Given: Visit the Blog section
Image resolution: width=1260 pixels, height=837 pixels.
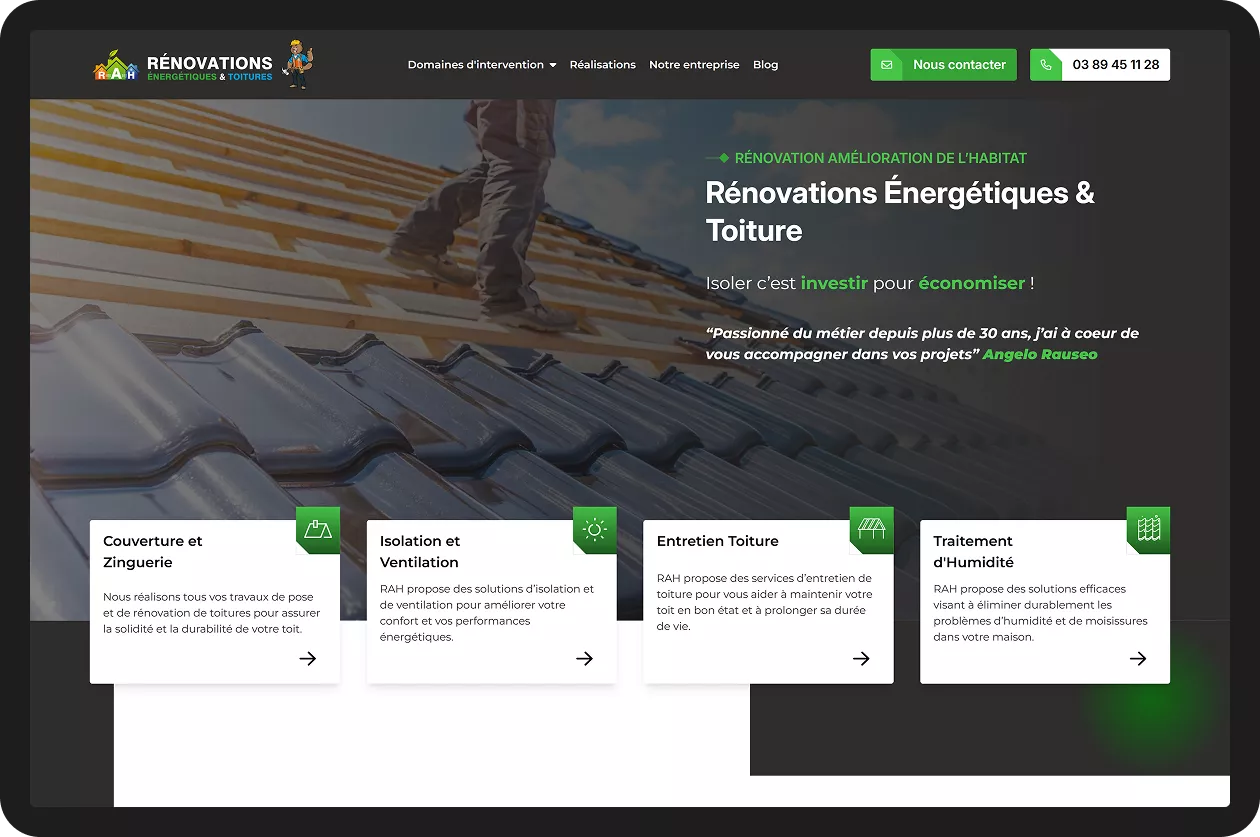Looking at the screenshot, I should tap(766, 65).
